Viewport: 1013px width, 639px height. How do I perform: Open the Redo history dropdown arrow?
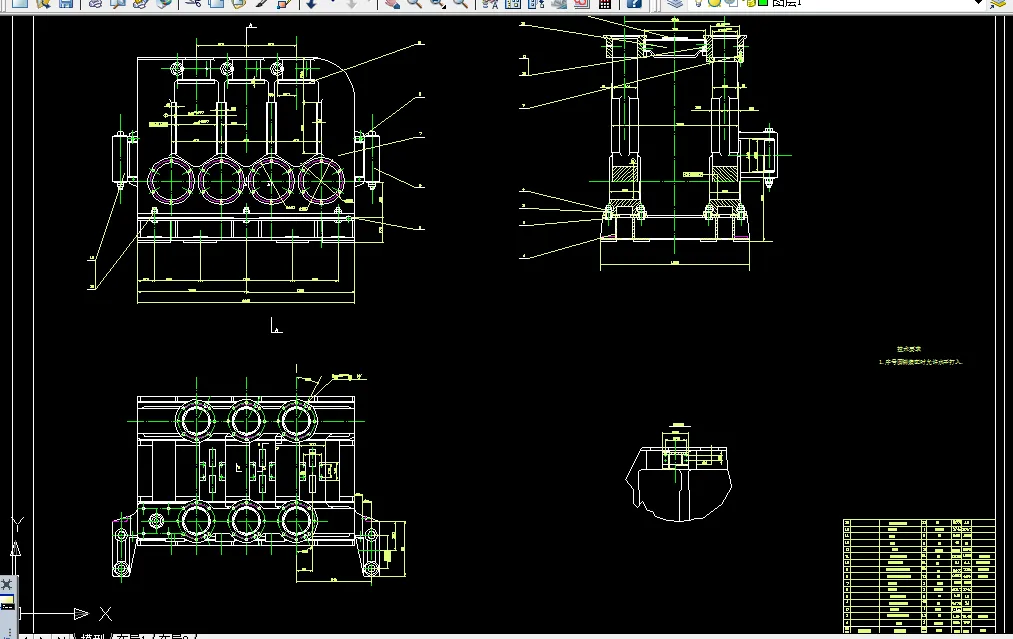pyautogui.click(x=368, y=3)
